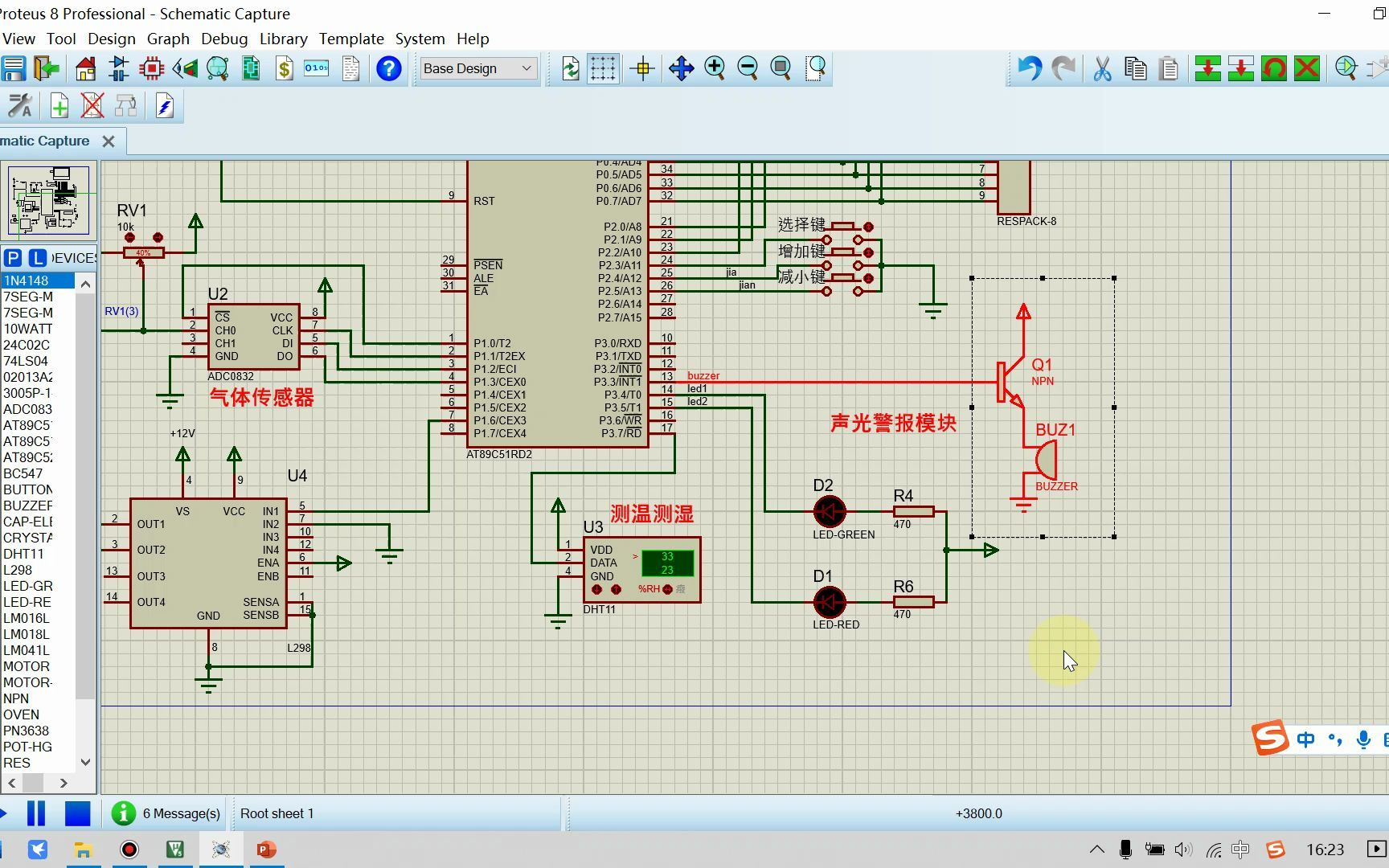Click the Remove Sheet red-cross icon
This screenshot has height=868, width=1389.
(92, 106)
